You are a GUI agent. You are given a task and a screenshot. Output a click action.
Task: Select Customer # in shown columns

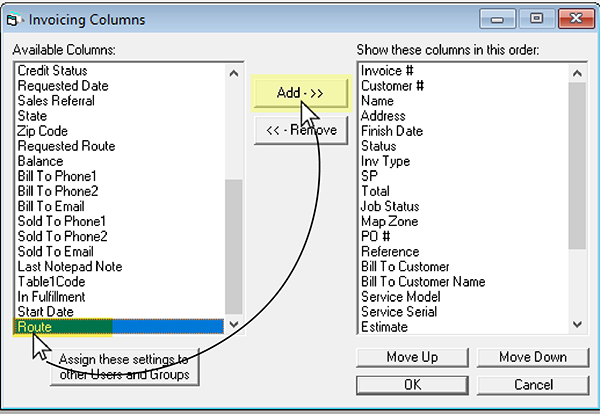click(463, 86)
